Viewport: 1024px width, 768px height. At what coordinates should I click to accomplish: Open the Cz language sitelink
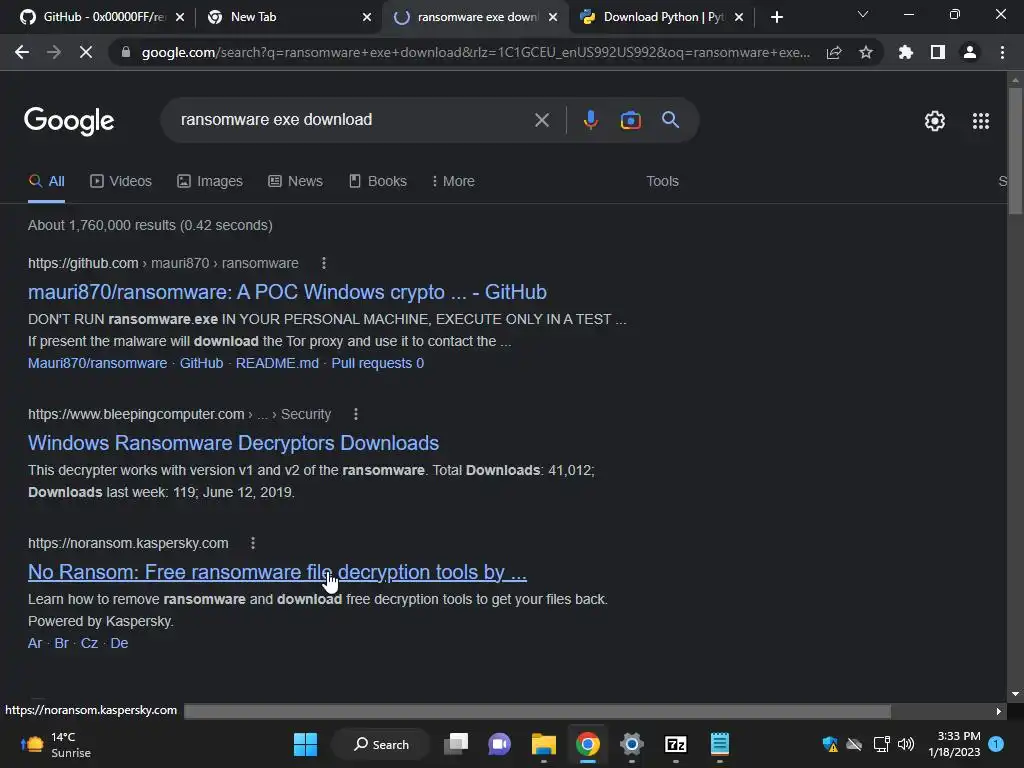[89, 643]
